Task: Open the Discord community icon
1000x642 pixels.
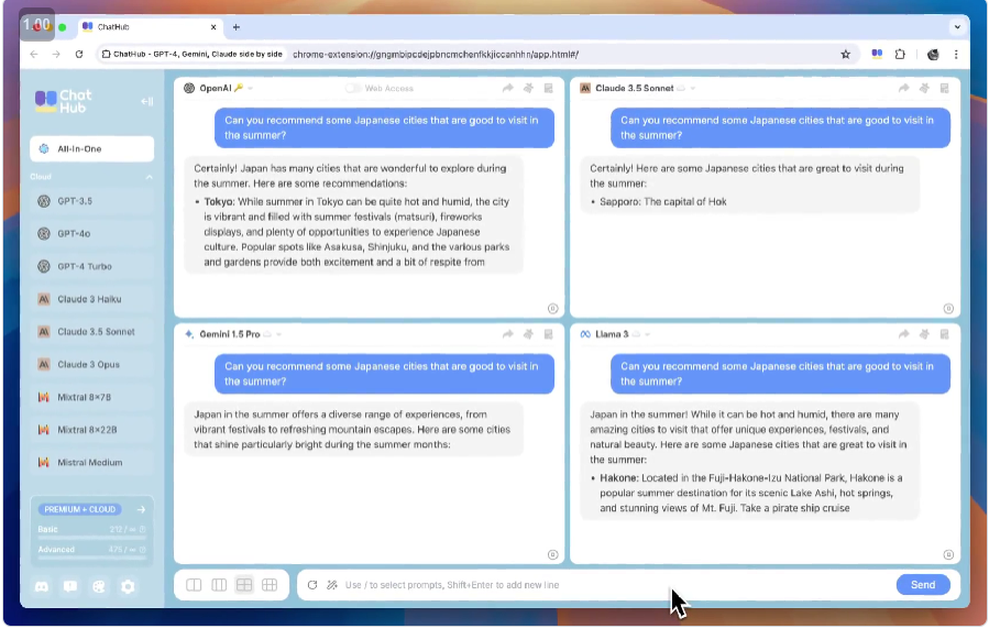Action: click(x=42, y=587)
